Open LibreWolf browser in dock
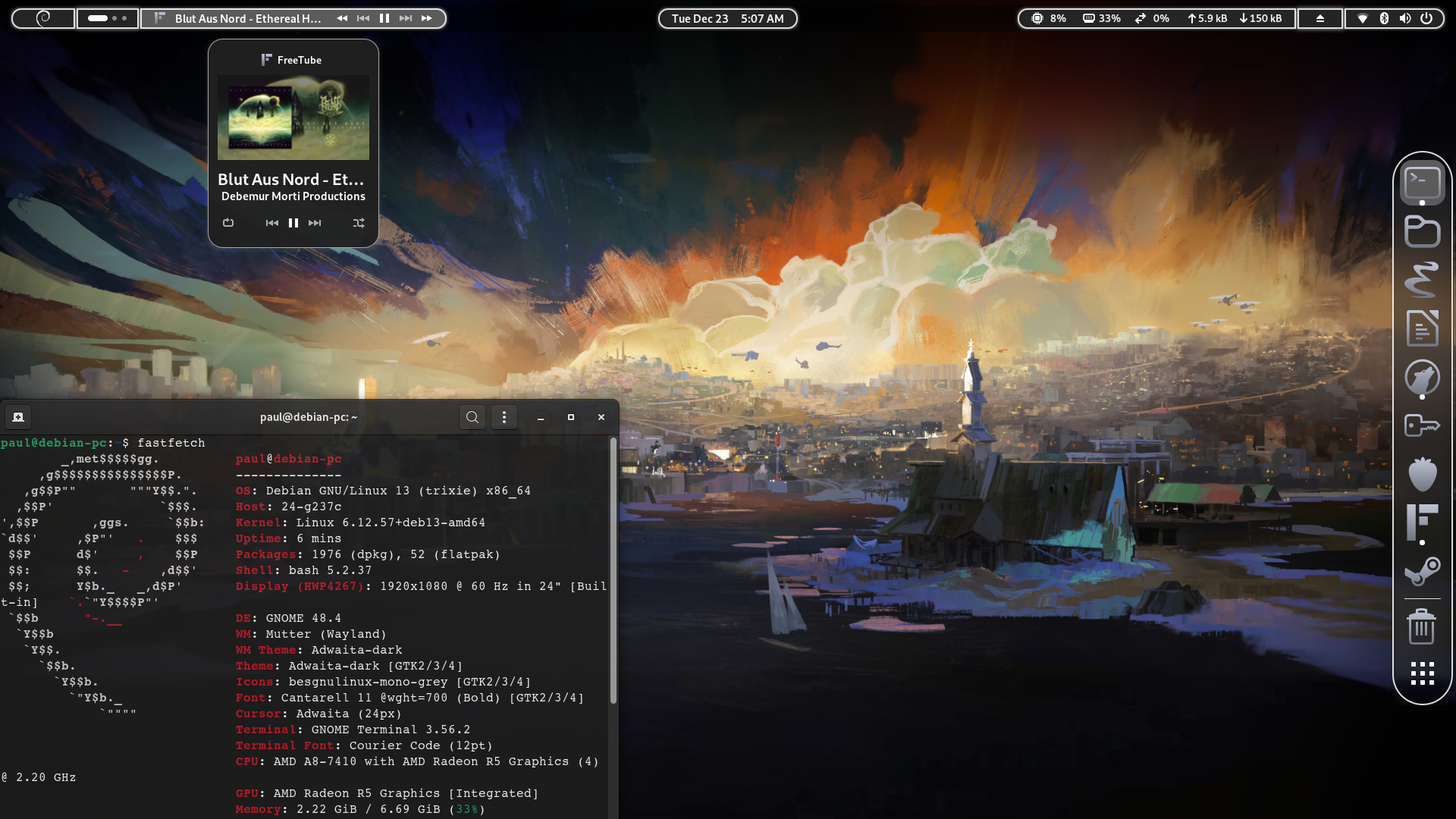Image resolution: width=1456 pixels, height=819 pixels. 1422,377
